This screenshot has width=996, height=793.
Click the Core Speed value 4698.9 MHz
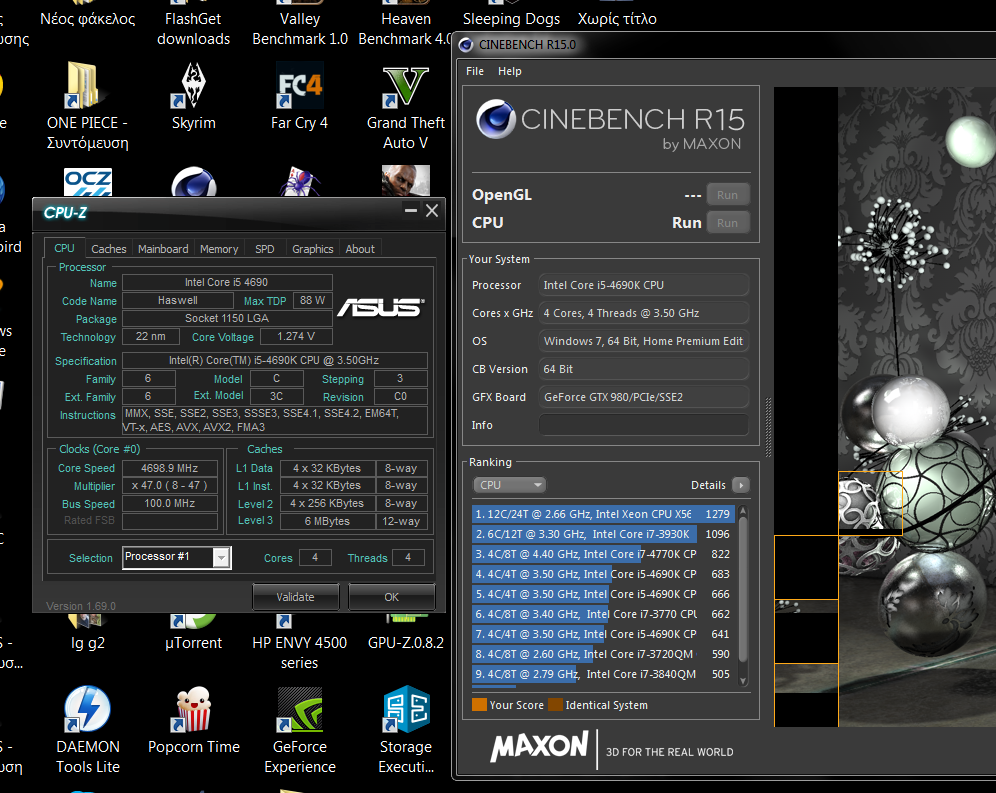tap(170, 468)
